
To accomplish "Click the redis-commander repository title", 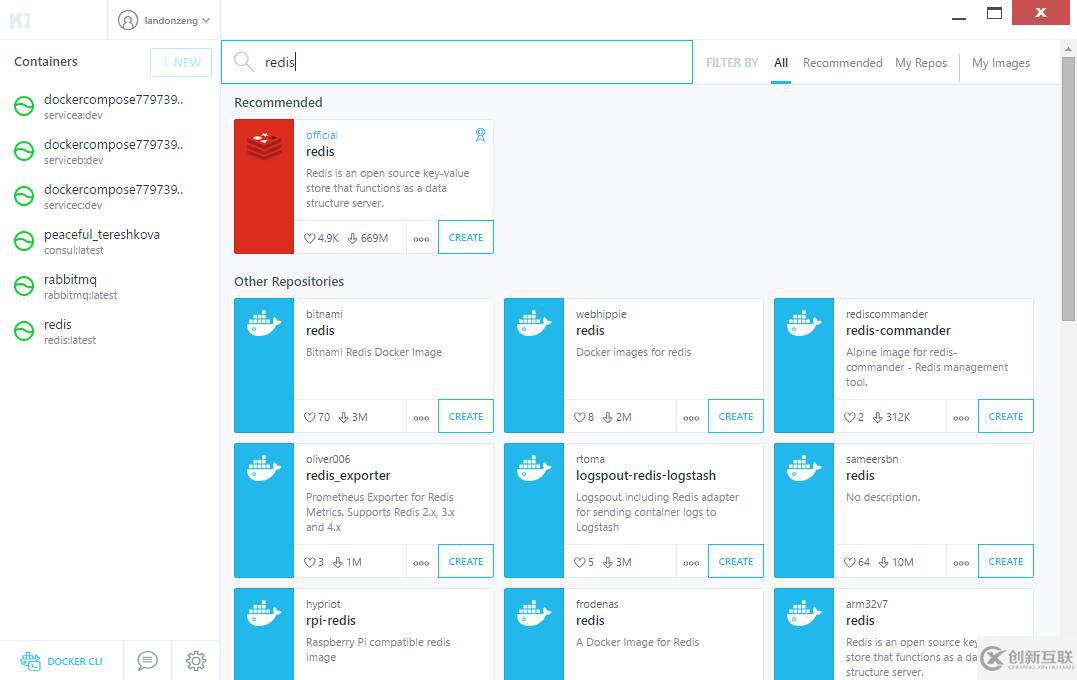I will point(898,330).
